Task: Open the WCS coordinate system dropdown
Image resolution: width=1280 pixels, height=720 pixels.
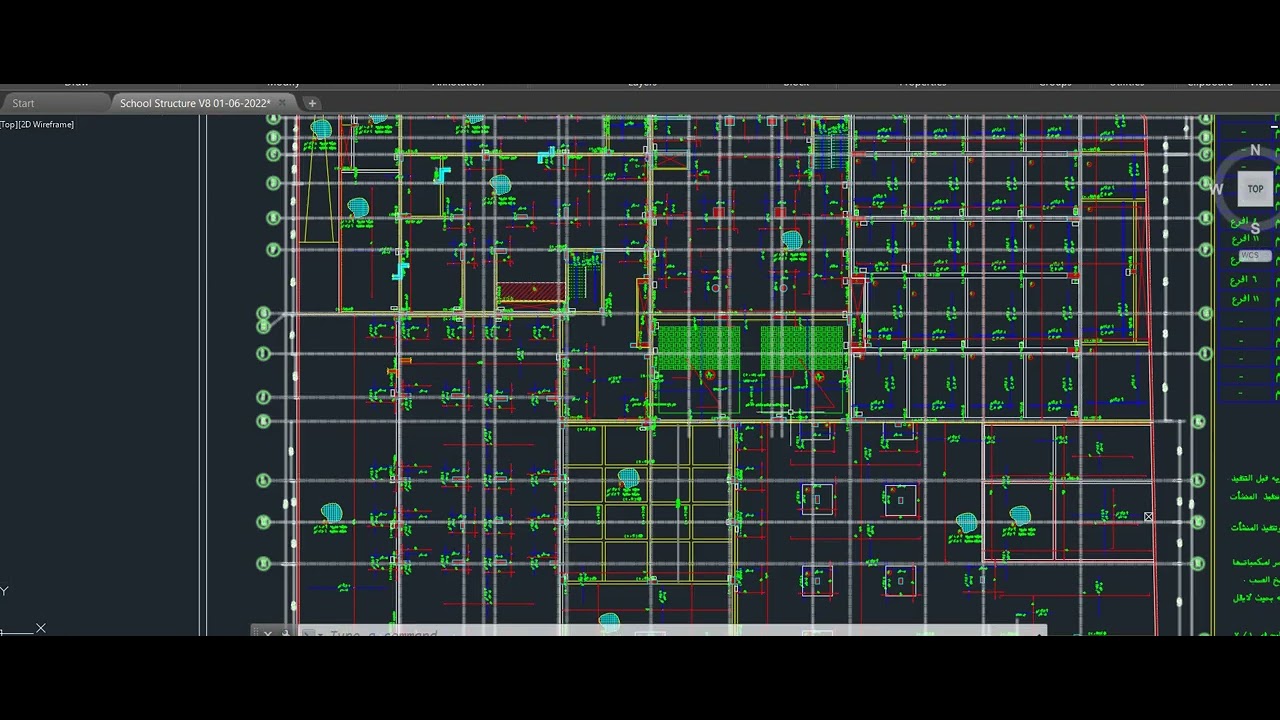Action: 1254,256
